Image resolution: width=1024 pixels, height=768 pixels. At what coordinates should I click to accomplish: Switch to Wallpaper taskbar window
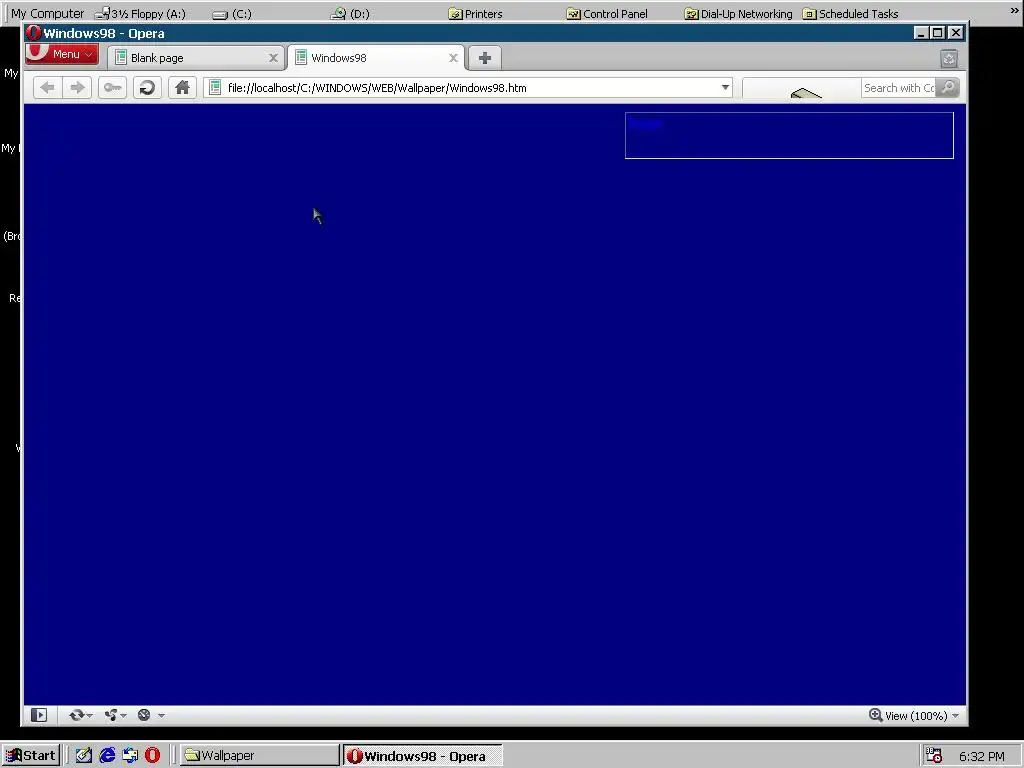pos(260,756)
